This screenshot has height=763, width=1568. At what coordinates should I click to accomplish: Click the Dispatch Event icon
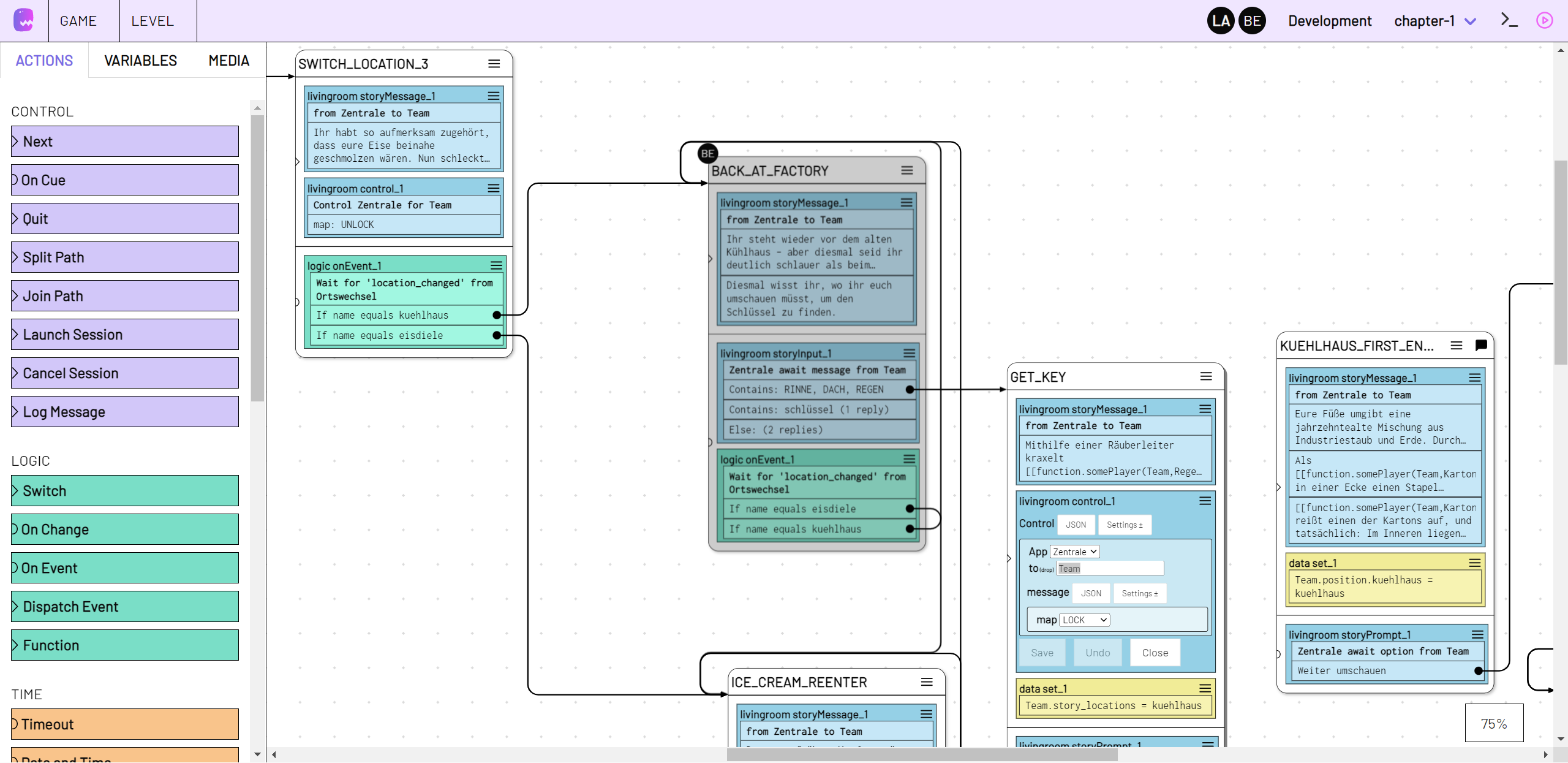click(x=16, y=606)
